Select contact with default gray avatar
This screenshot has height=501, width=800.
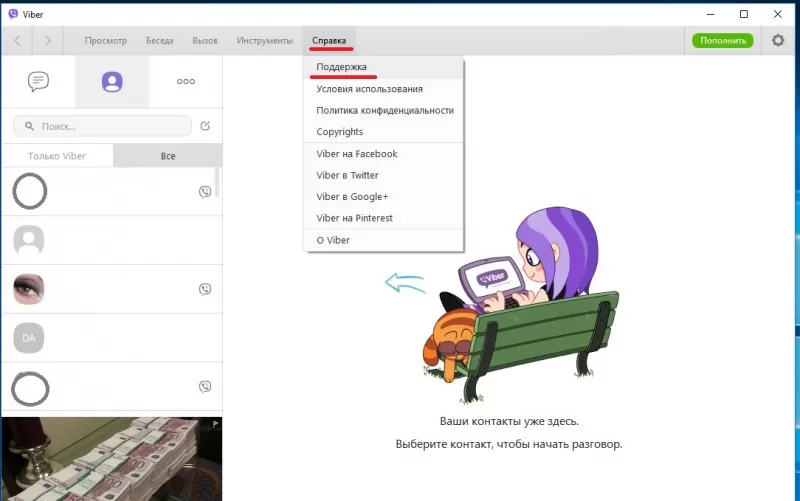point(111,240)
